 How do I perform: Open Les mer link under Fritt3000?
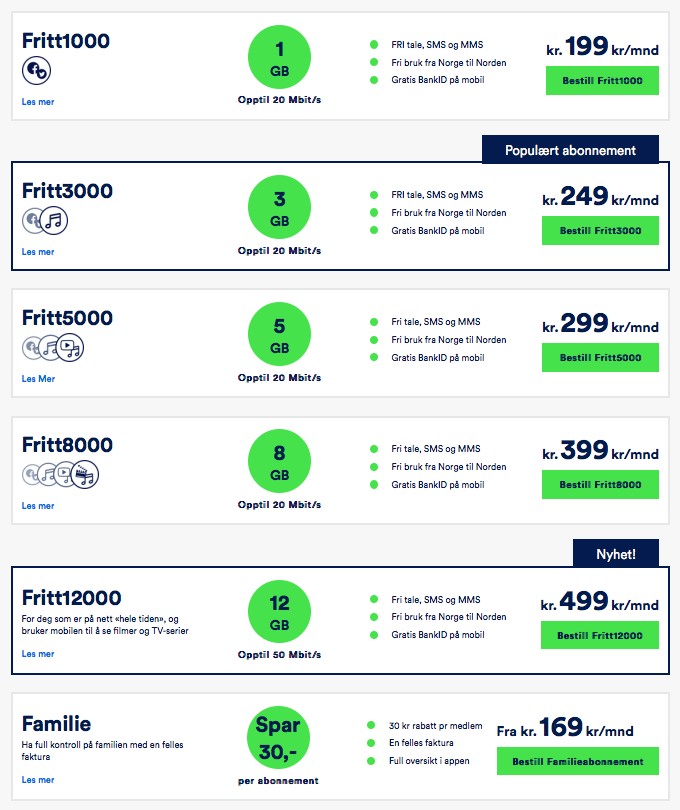[38, 252]
